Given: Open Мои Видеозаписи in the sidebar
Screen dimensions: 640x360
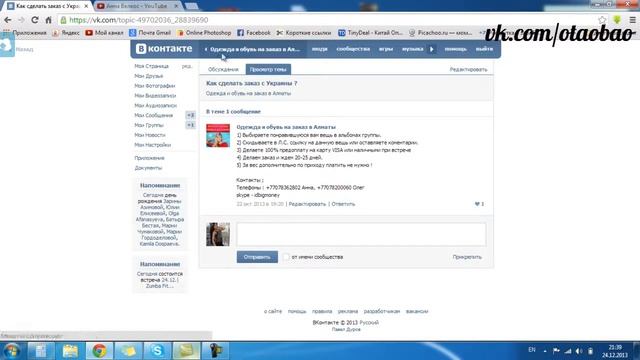Looking at the screenshot, I should point(155,96).
